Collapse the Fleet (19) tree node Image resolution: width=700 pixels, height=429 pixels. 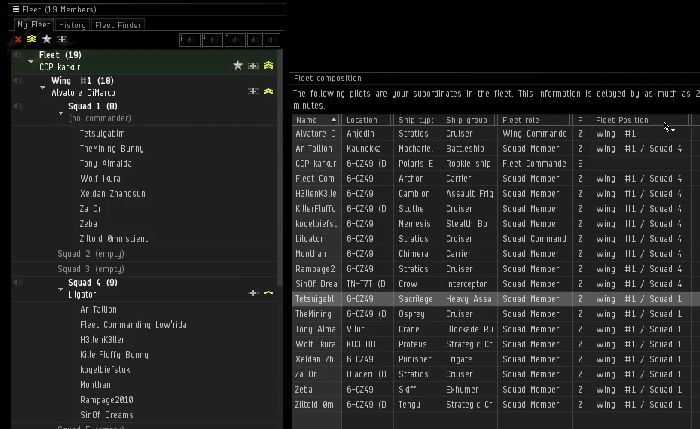(x=30, y=61)
